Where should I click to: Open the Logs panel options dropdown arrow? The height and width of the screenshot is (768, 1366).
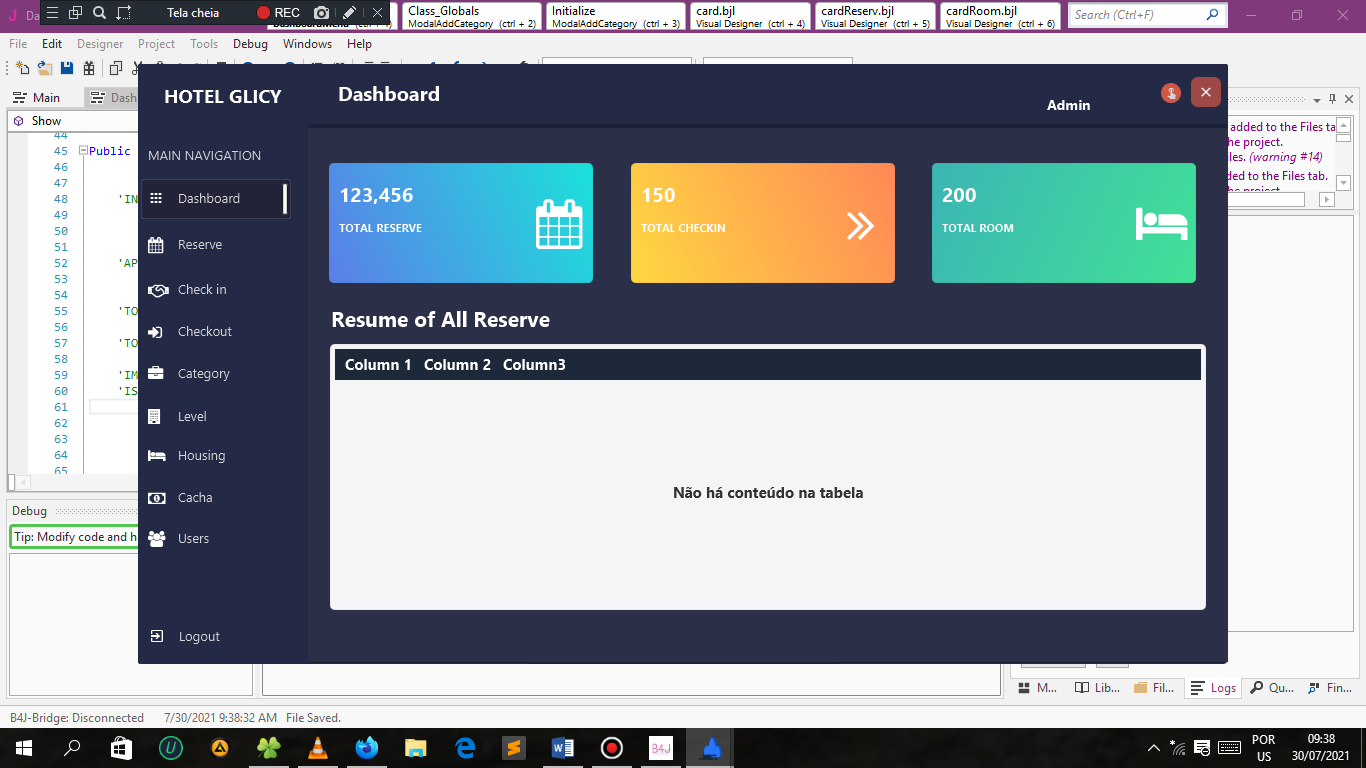(1317, 99)
